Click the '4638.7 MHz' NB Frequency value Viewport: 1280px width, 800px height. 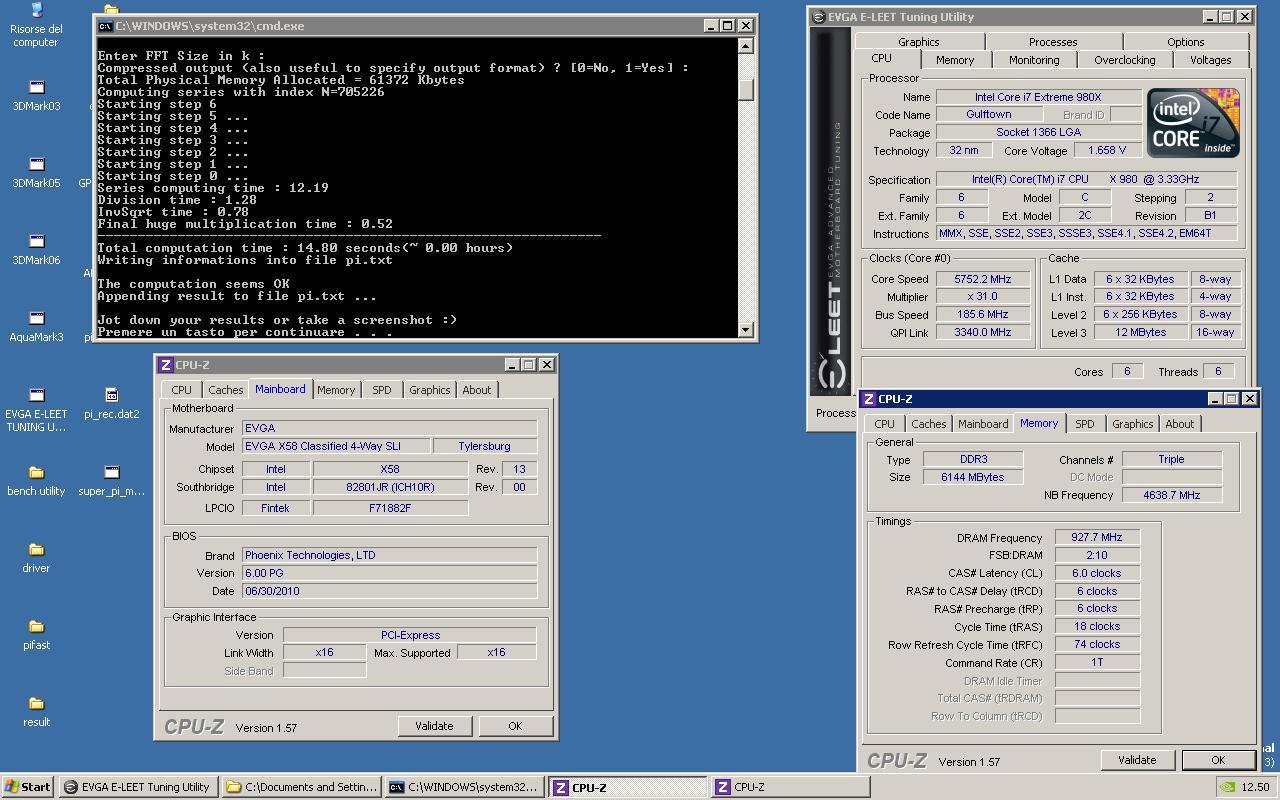click(x=1171, y=495)
